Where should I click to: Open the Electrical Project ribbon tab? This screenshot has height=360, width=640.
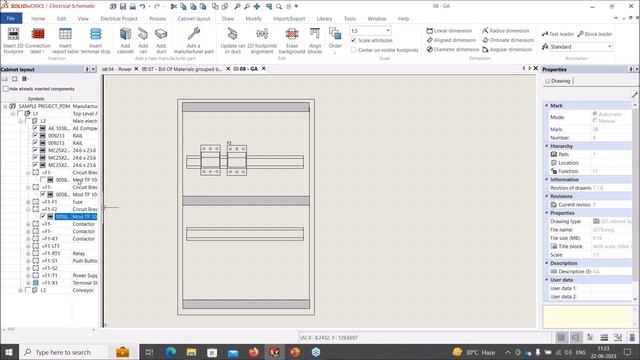click(119, 19)
